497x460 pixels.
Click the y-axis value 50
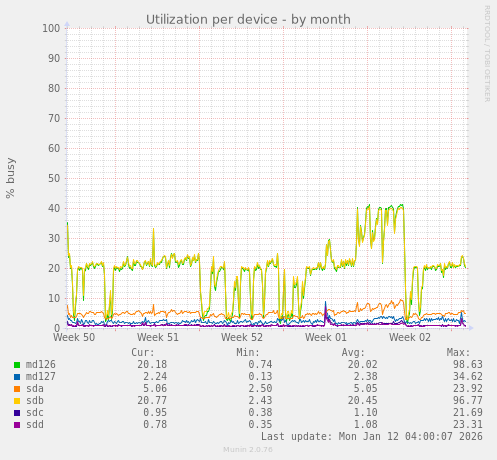(x=54, y=178)
